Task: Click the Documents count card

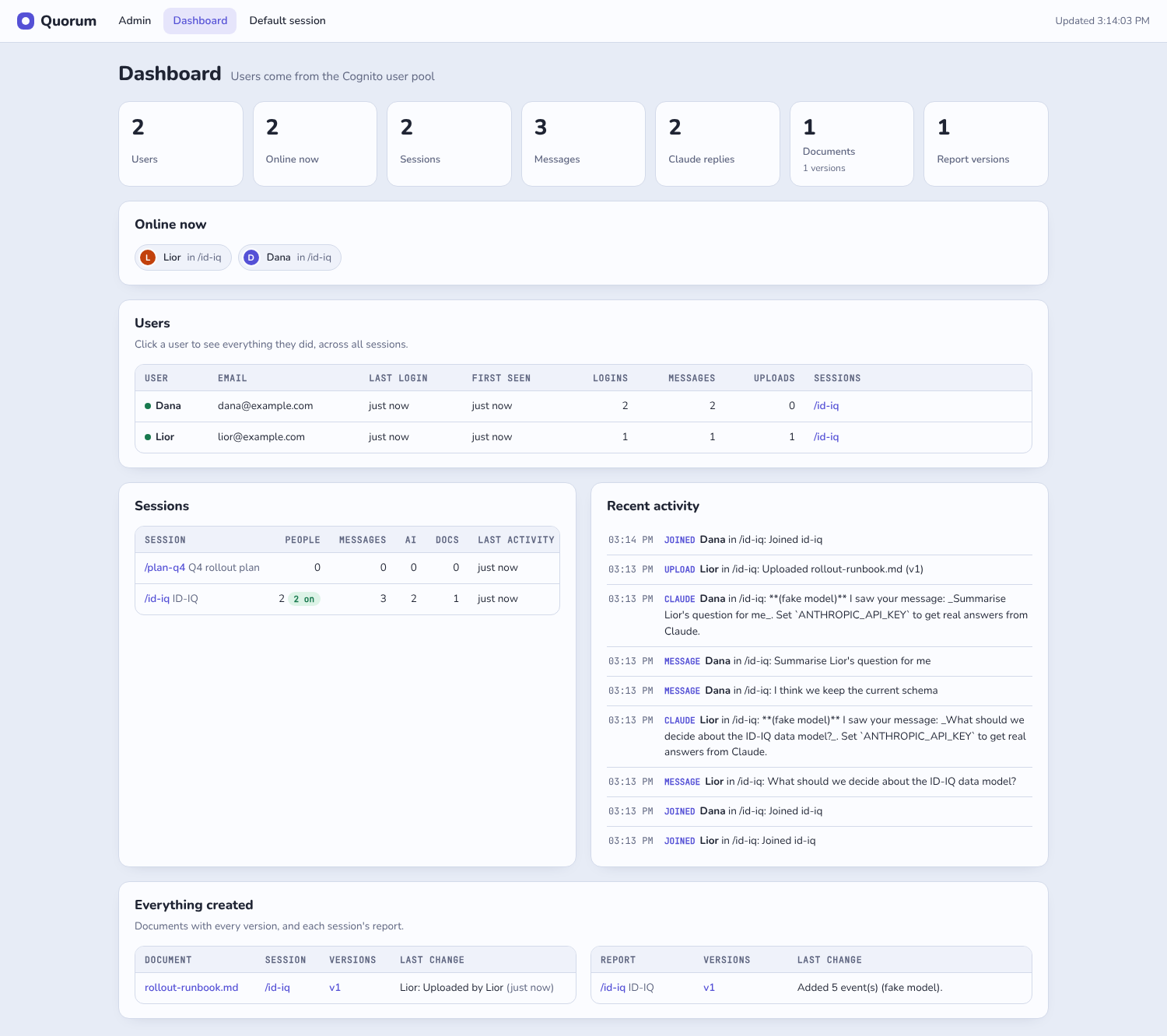Action: pos(852,144)
